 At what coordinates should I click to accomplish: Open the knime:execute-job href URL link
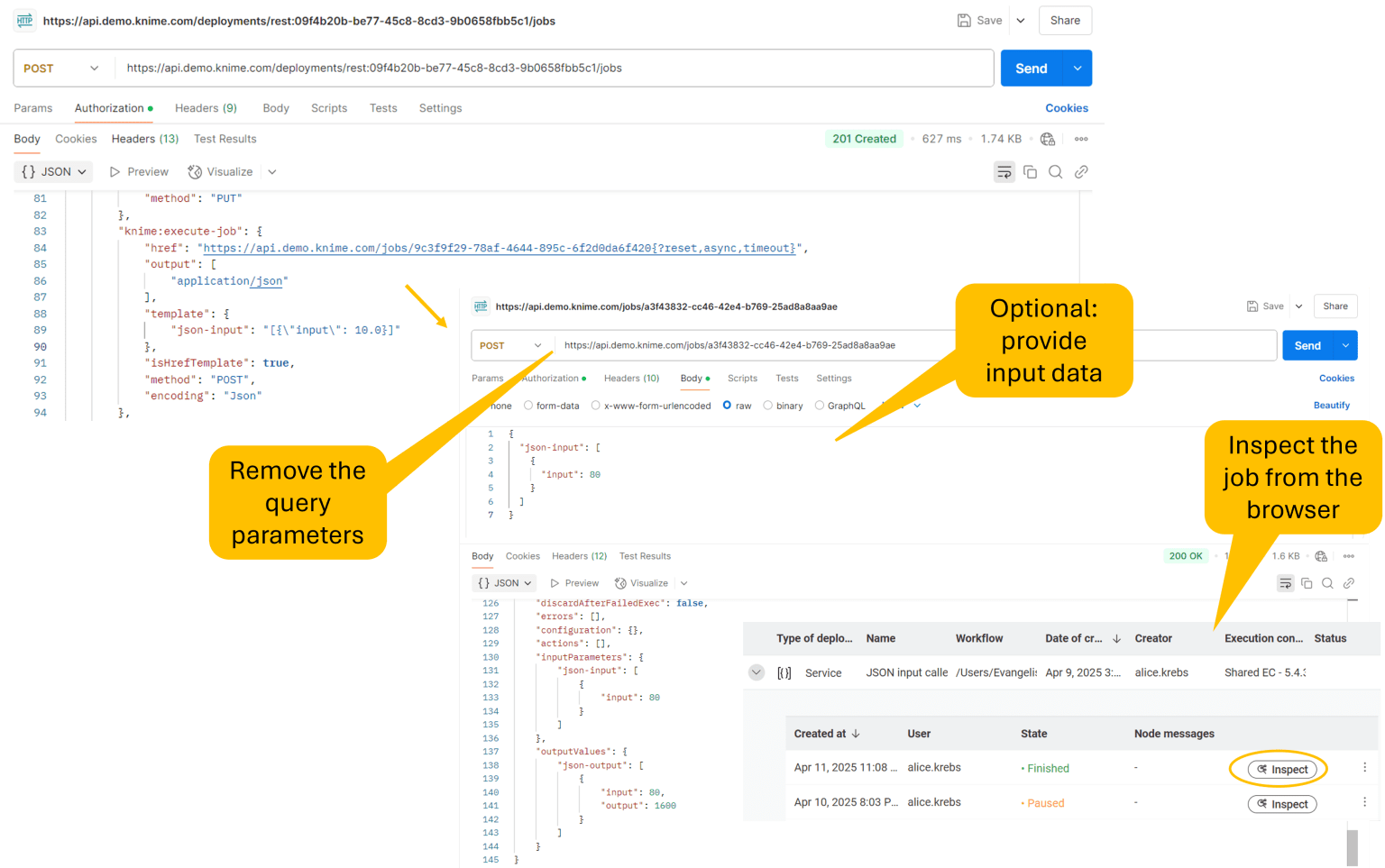(x=500, y=248)
